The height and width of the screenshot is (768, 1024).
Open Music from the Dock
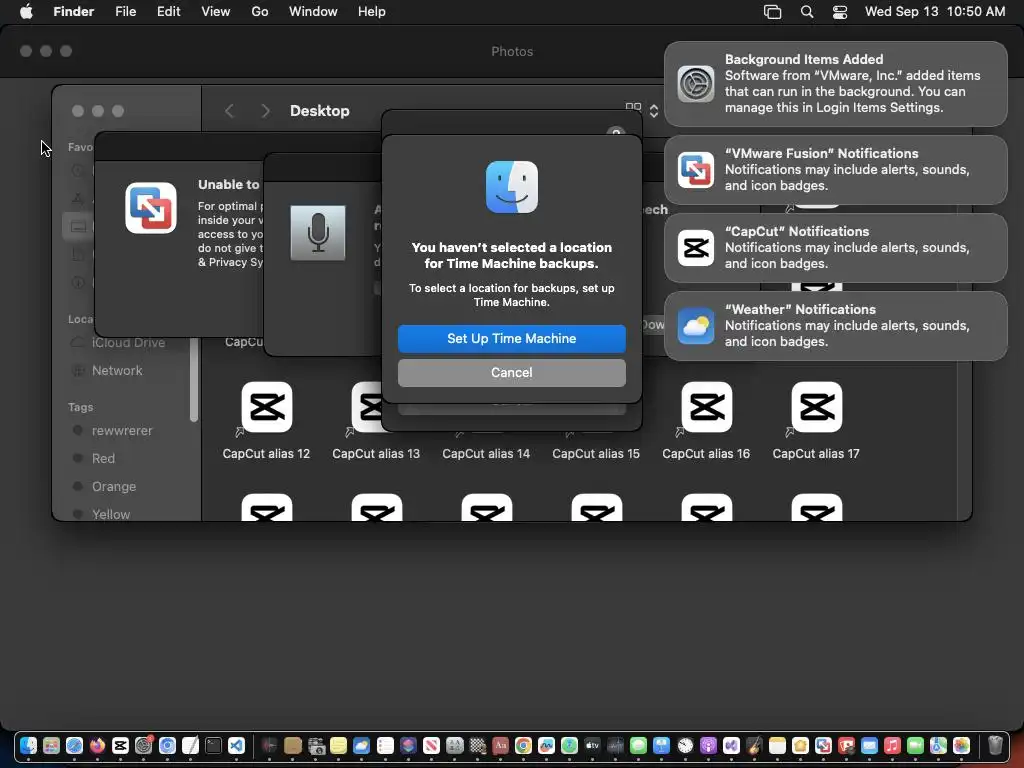(892, 746)
